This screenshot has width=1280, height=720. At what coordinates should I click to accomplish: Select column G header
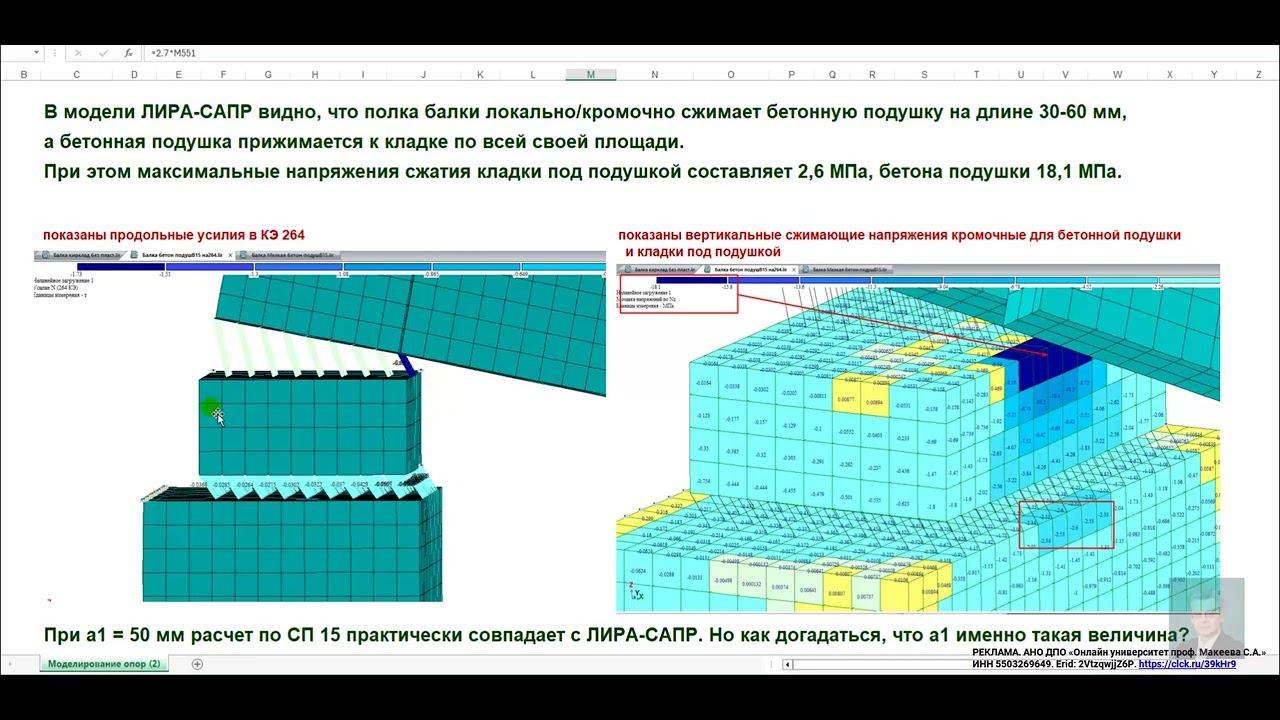[x=268, y=75]
